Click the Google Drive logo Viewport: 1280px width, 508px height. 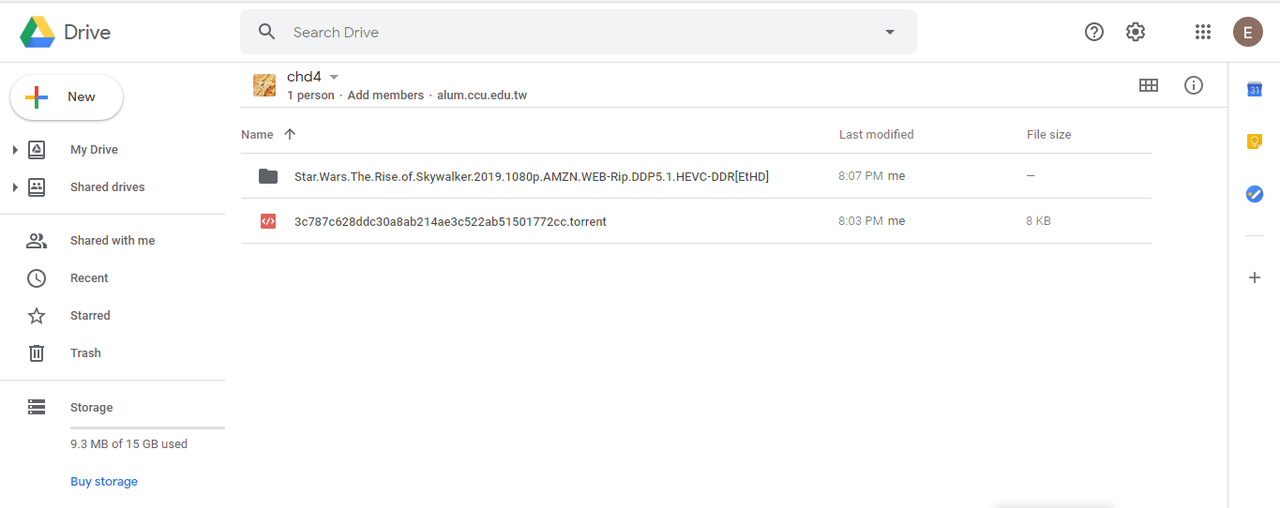[37, 32]
